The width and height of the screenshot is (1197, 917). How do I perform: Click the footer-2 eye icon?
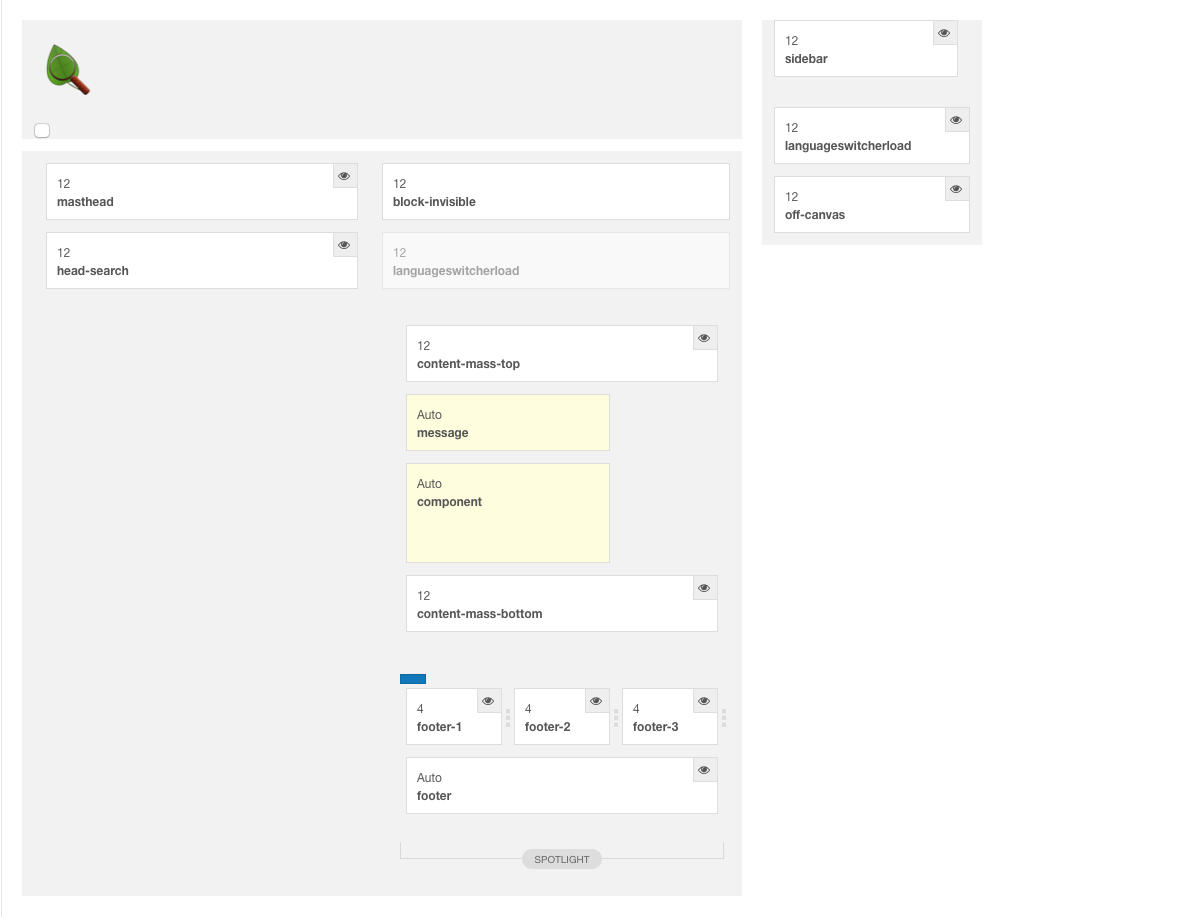(596, 701)
